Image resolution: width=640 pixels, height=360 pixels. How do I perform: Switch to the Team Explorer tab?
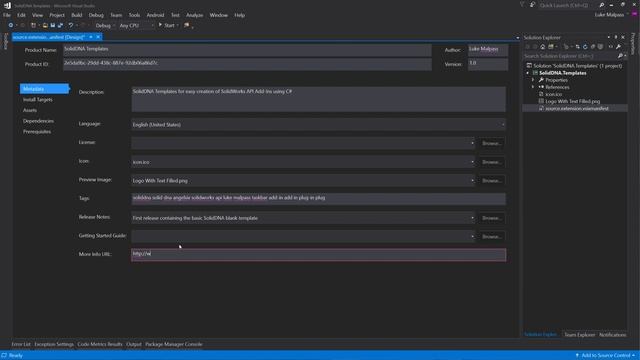pos(579,335)
